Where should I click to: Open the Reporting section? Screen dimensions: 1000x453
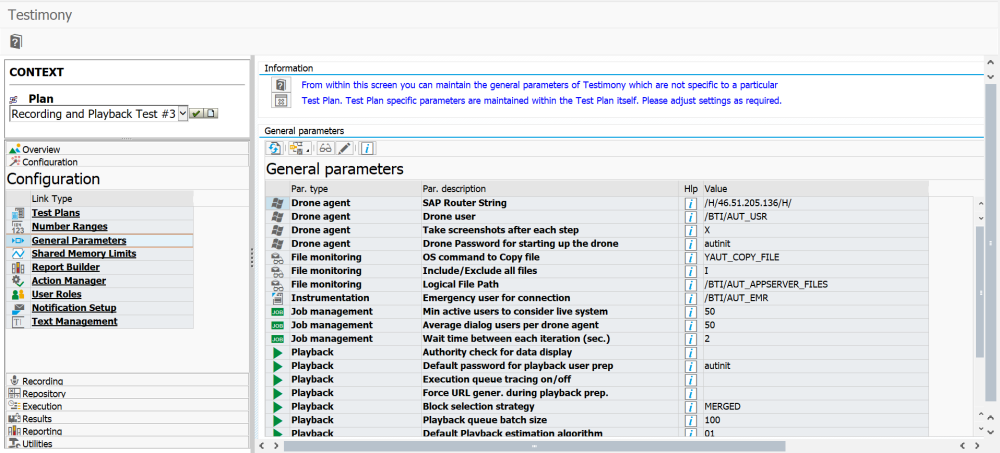[126, 431]
